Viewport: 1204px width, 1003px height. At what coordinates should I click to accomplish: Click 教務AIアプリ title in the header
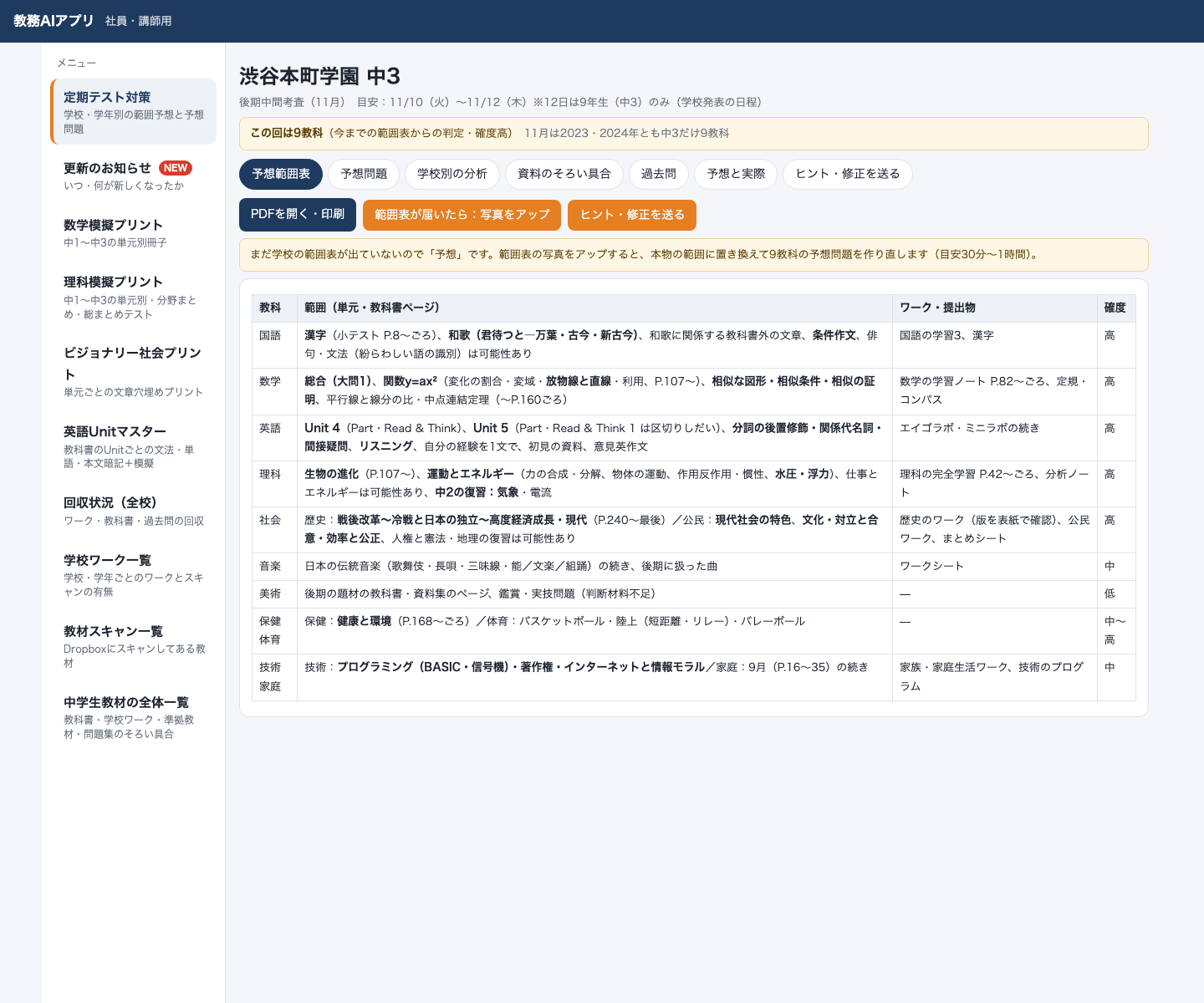coord(54,21)
